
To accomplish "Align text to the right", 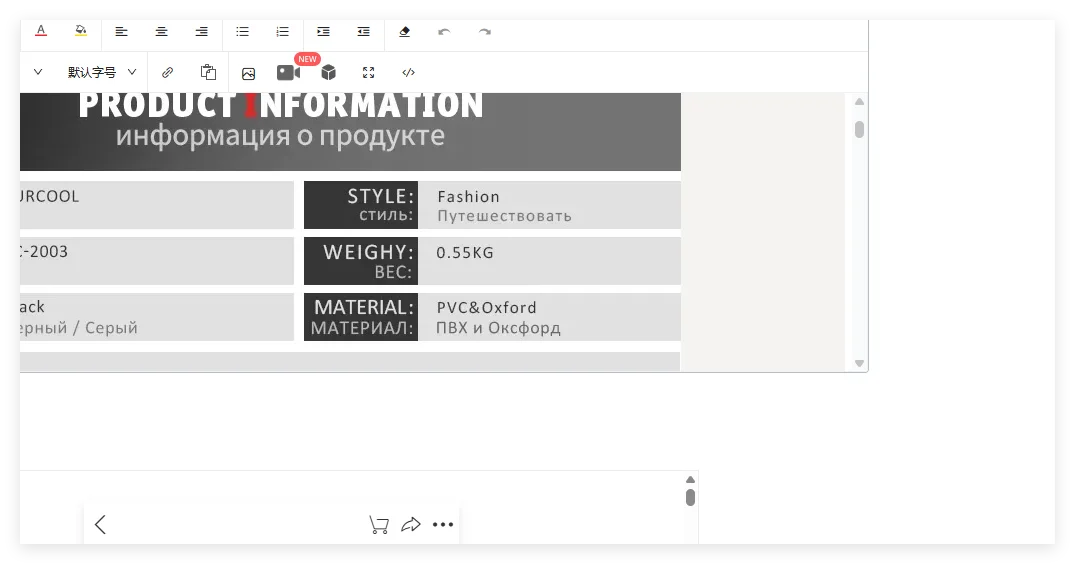I will point(202,32).
